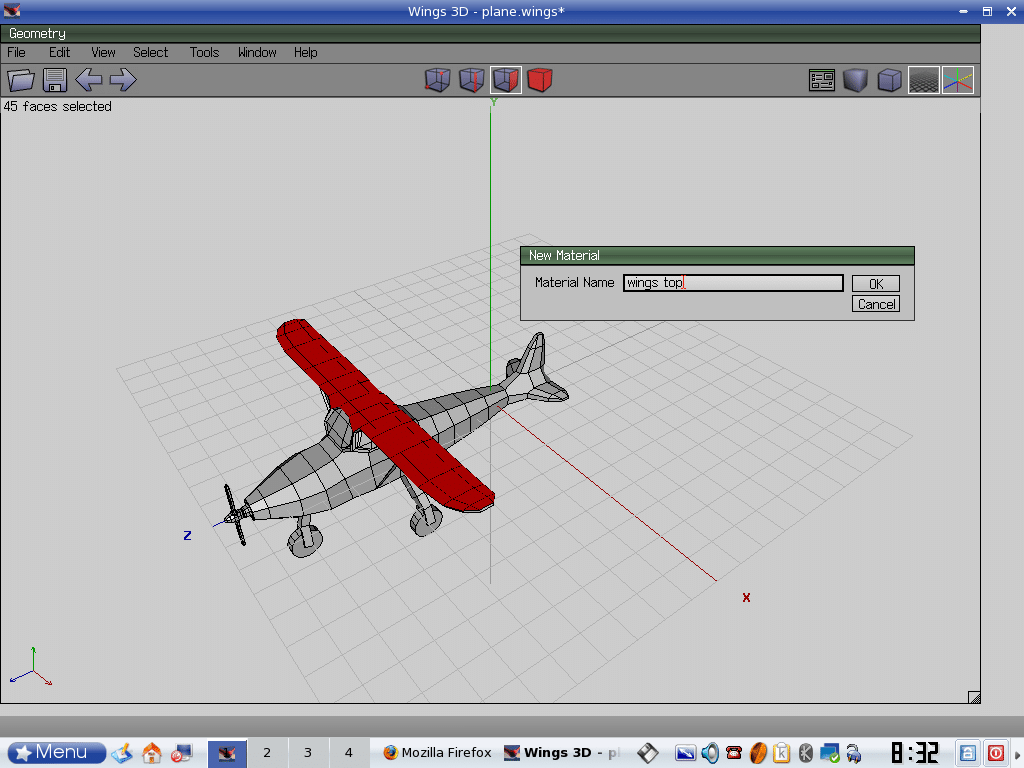Switch to body selection mode

point(540,80)
